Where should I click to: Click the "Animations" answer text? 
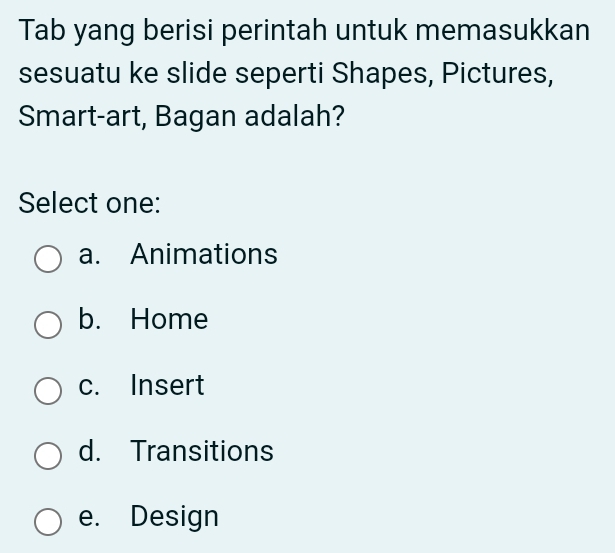click(x=204, y=255)
